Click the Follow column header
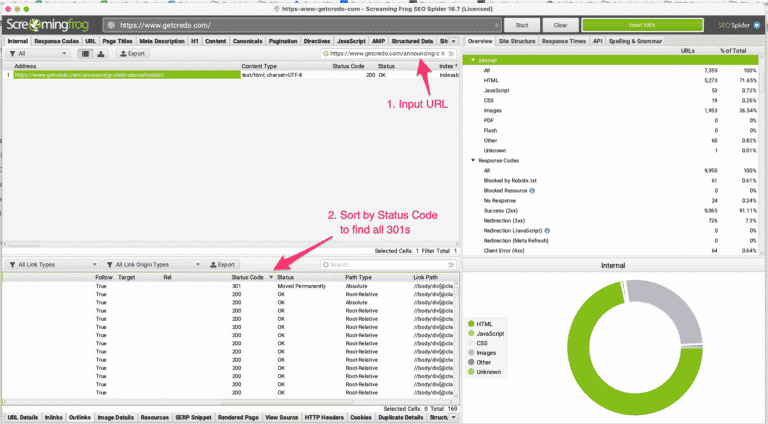The height and width of the screenshot is (424, 768). [x=104, y=277]
